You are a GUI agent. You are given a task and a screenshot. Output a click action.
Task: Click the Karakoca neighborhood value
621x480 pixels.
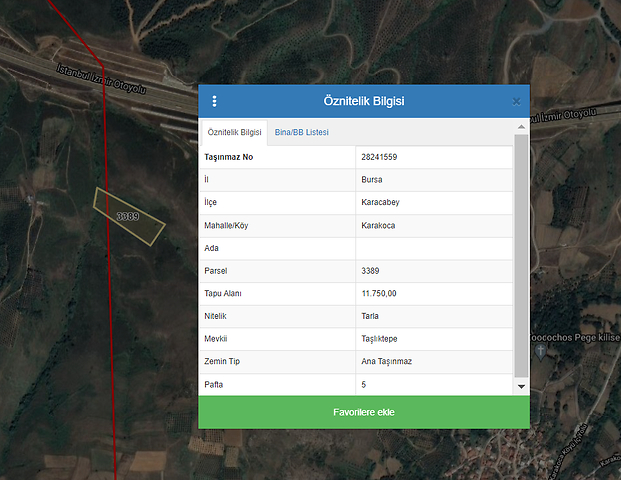378,225
